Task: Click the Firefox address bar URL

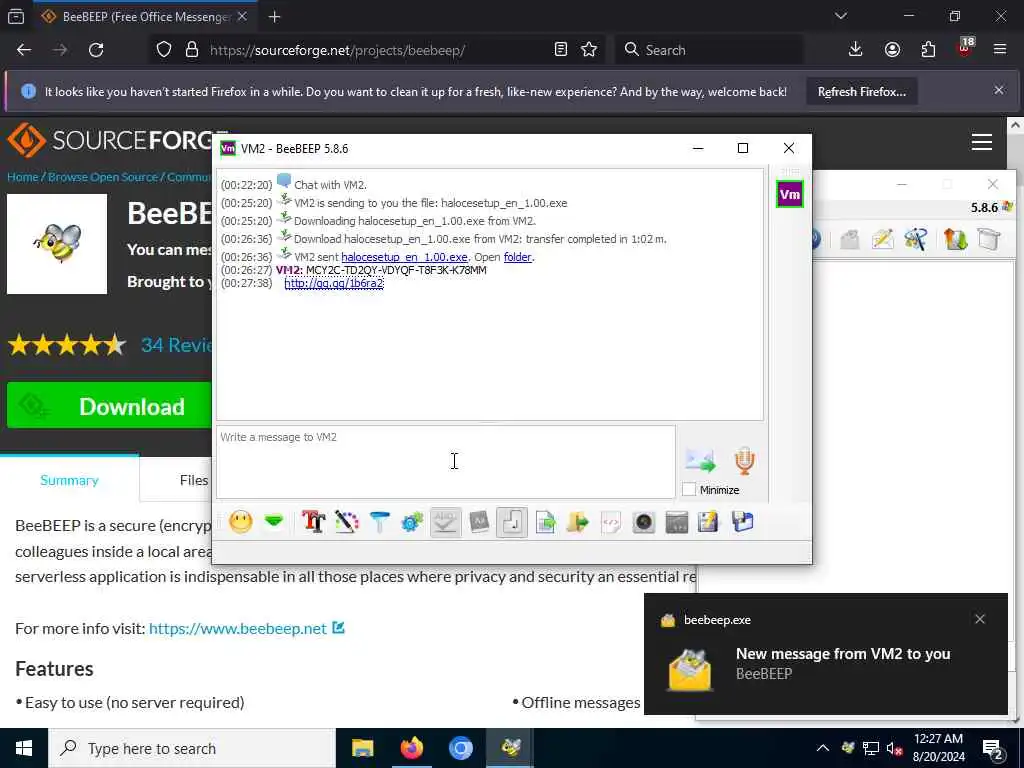Action: point(338,50)
